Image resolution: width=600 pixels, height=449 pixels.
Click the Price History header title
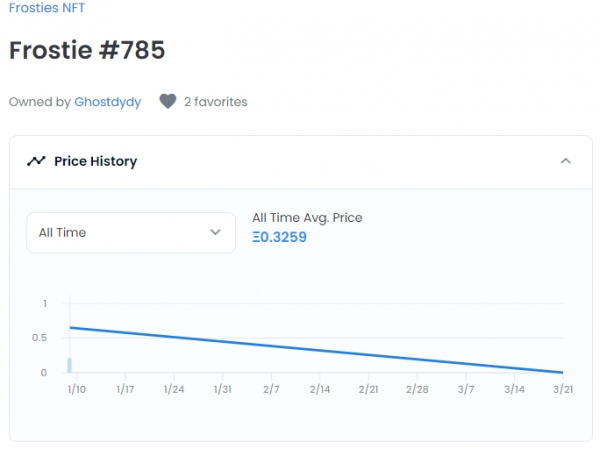(95, 161)
